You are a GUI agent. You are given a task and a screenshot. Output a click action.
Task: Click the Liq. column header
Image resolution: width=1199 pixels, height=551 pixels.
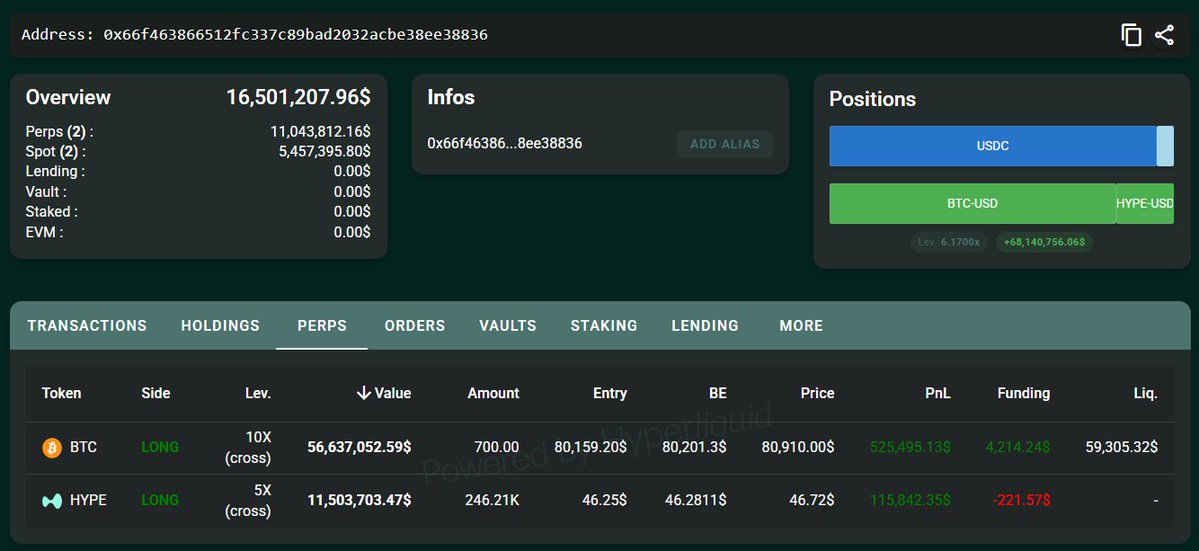tap(1145, 393)
